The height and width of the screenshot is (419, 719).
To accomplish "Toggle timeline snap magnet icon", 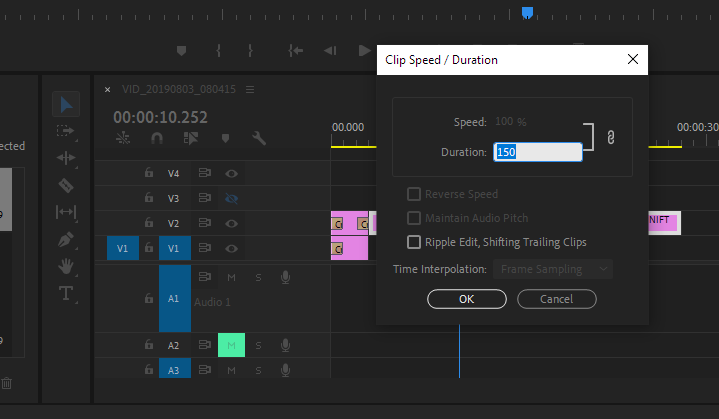I will click(157, 138).
